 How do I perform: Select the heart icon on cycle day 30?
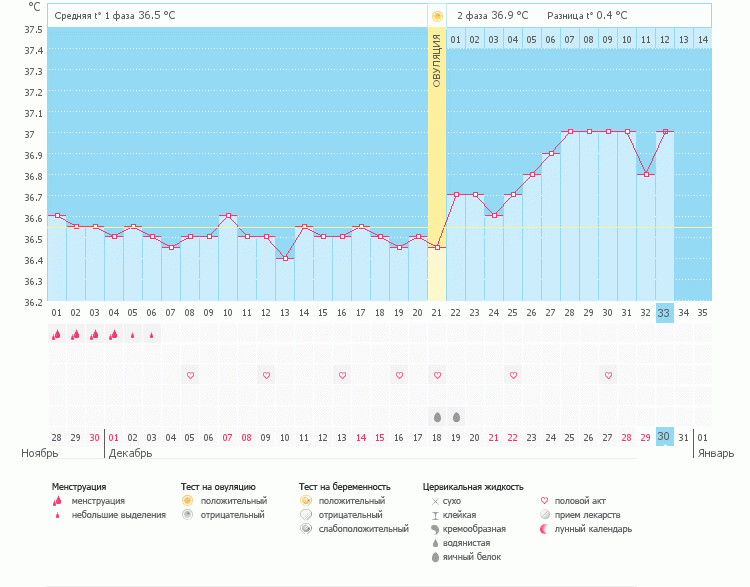[x=608, y=375]
